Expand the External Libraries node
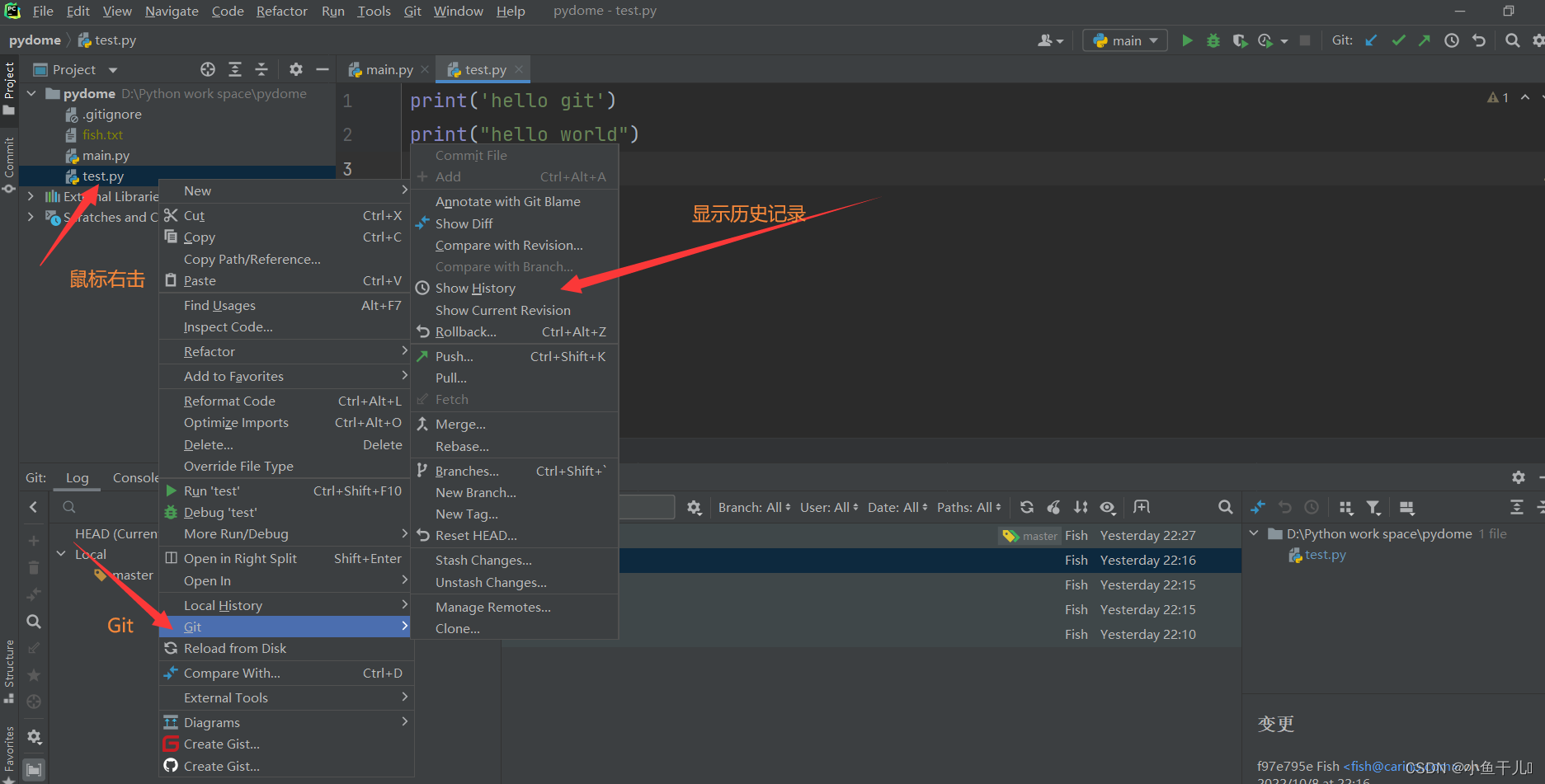 pyautogui.click(x=31, y=196)
